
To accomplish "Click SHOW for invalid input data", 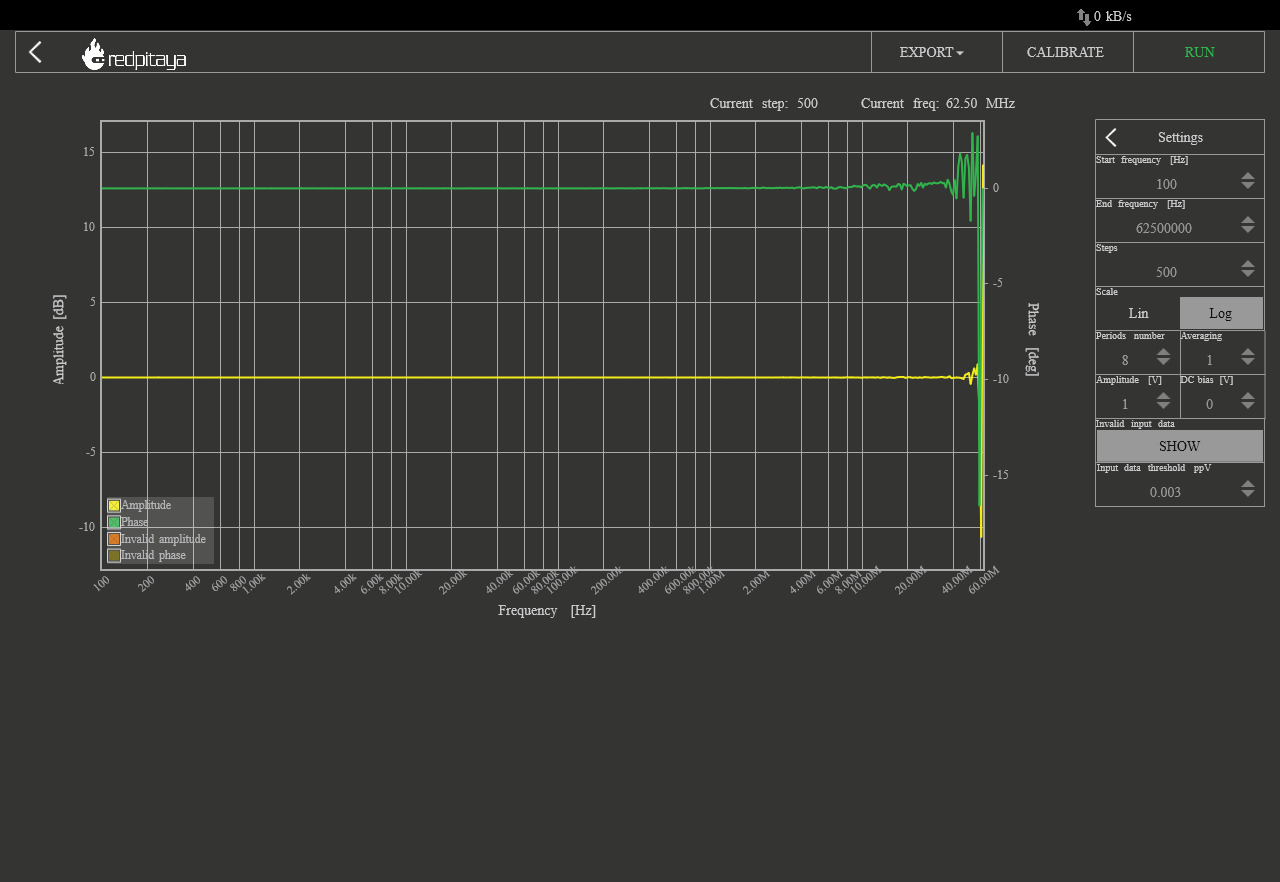I will pyautogui.click(x=1180, y=446).
